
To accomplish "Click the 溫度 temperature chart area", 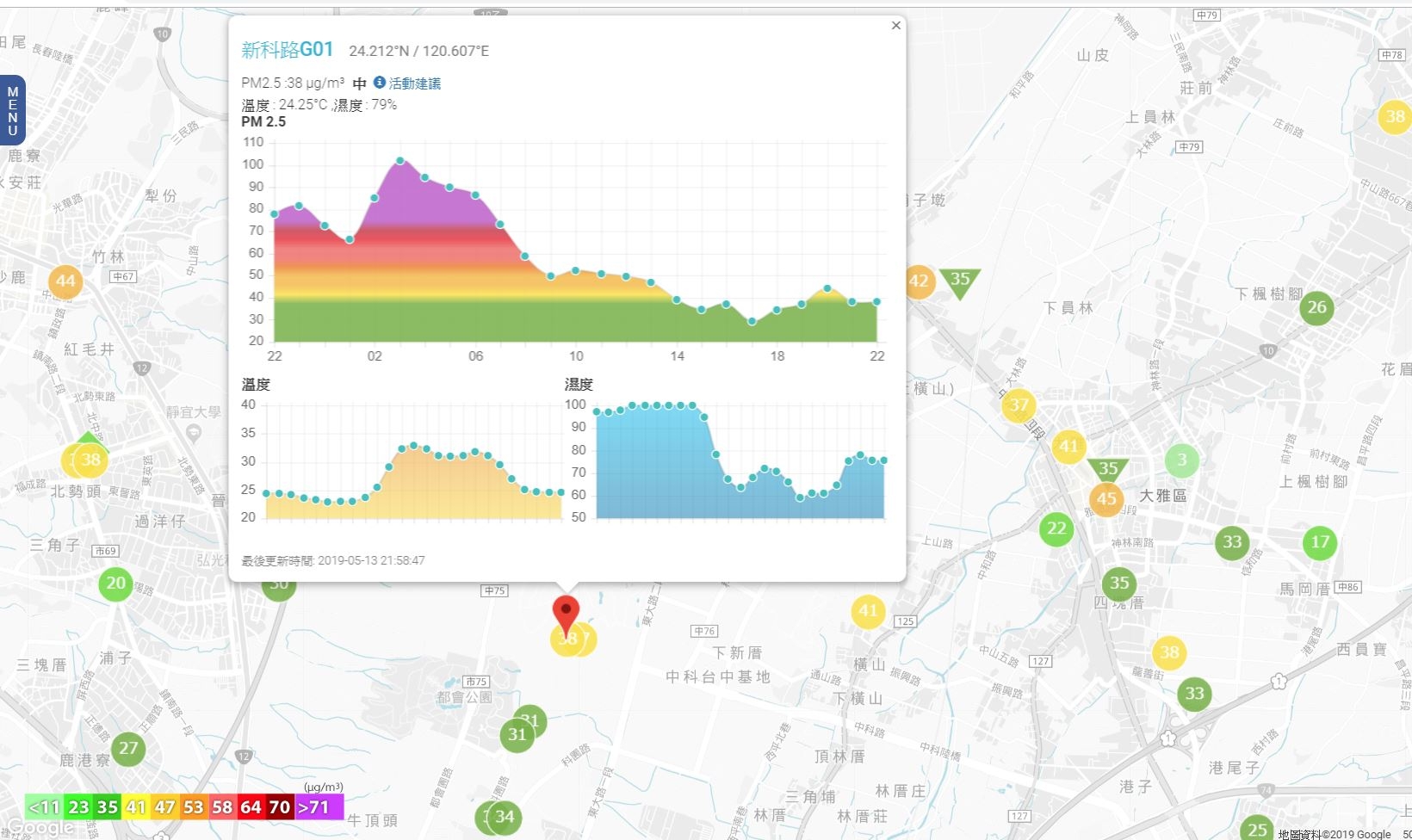I will [x=413, y=461].
